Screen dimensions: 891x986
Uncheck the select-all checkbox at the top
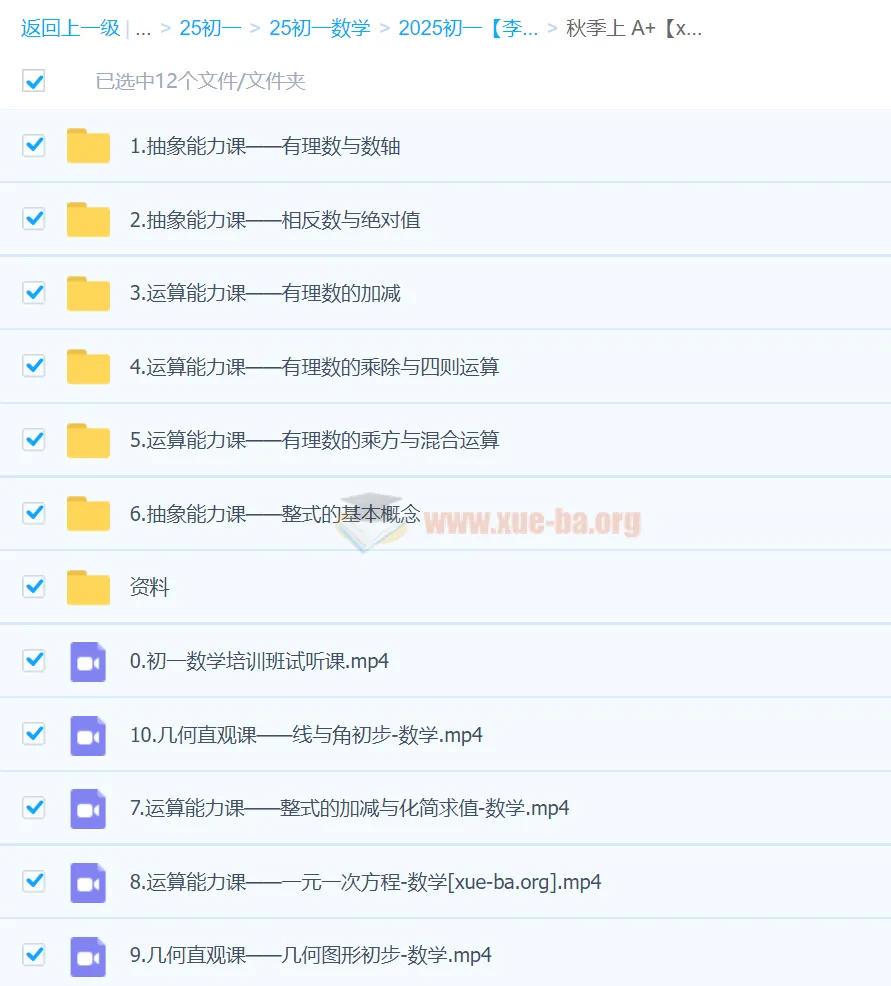pyautogui.click(x=33, y=81)
